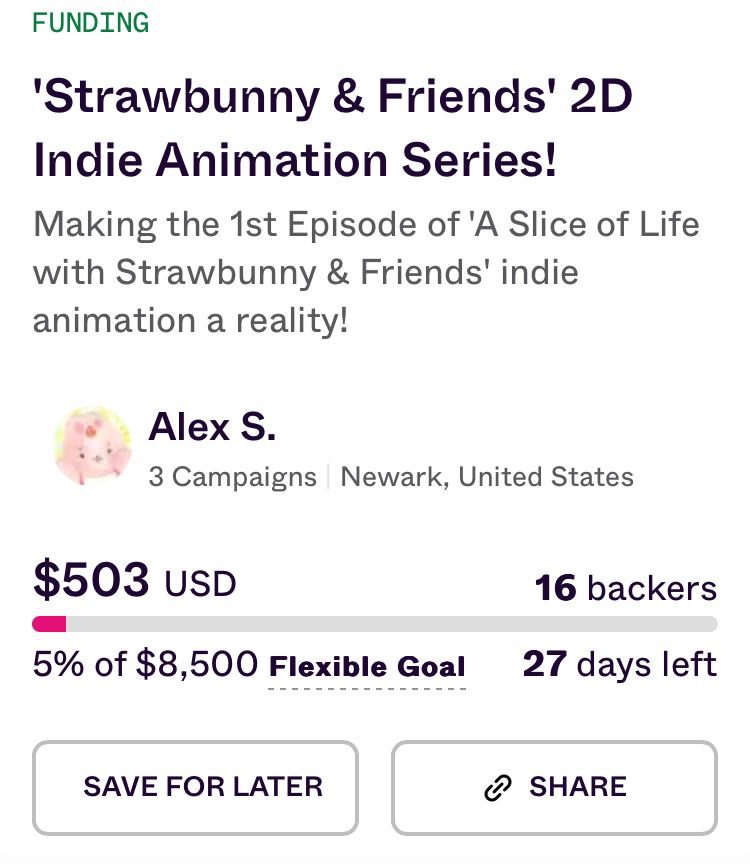Click 'Indie Animation Series!' title line
This screenshot has height=864, width=750.
tap(295, 160)
